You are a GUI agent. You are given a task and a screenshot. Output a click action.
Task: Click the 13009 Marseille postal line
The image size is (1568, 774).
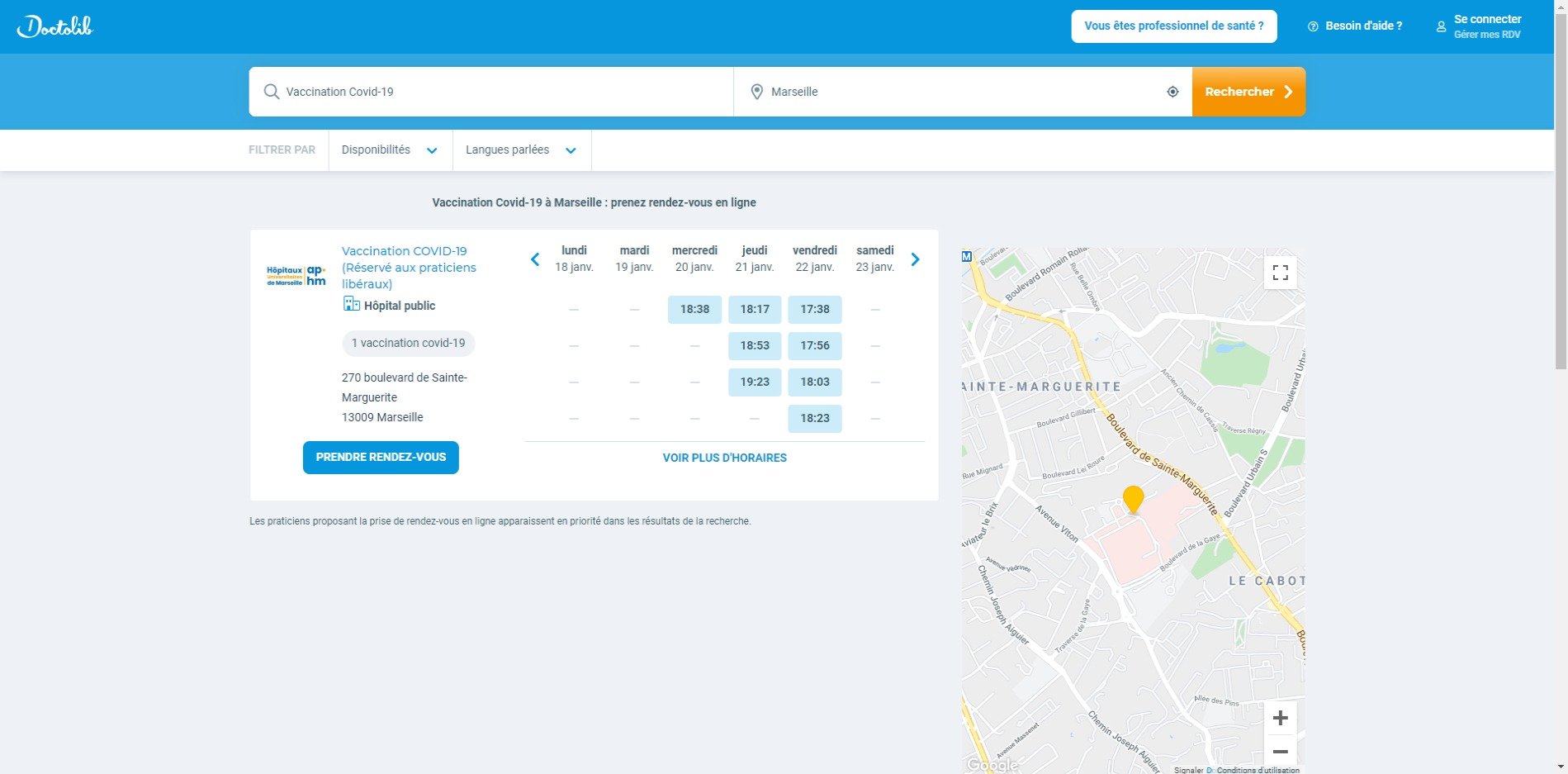coord(382,418)
